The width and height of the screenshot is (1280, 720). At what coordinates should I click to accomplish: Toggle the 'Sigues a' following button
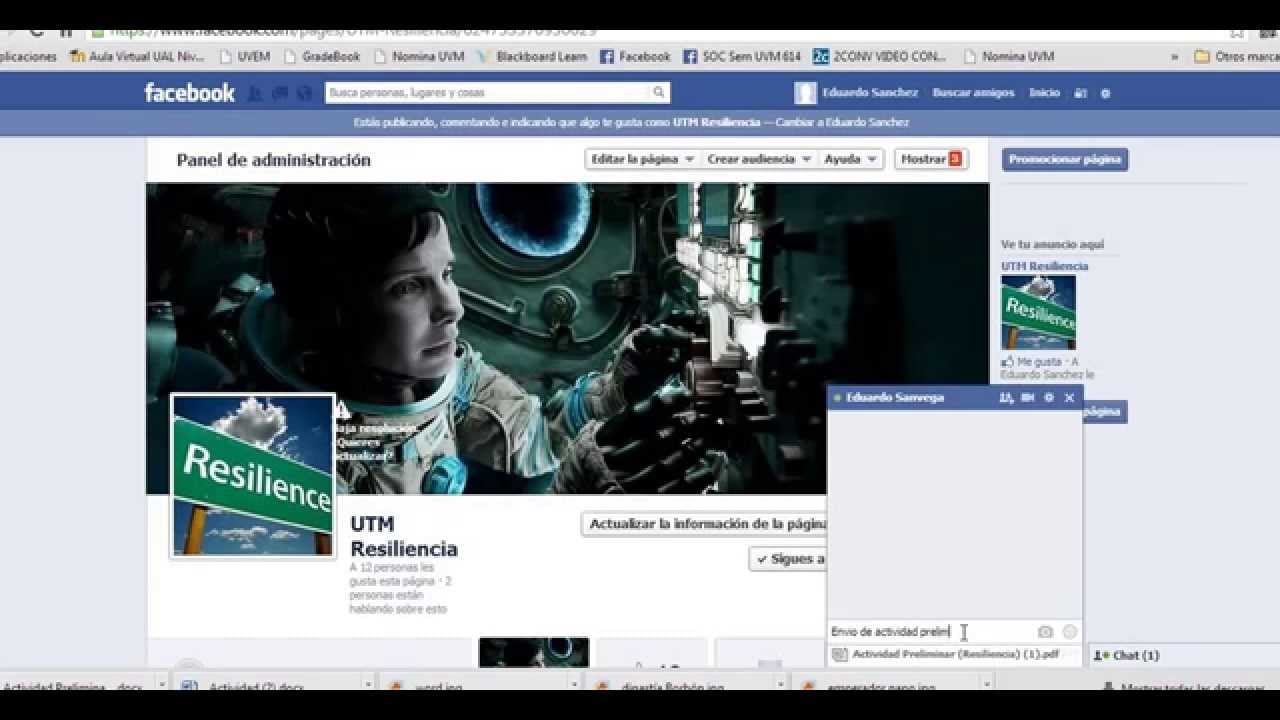tap(790, 559)
